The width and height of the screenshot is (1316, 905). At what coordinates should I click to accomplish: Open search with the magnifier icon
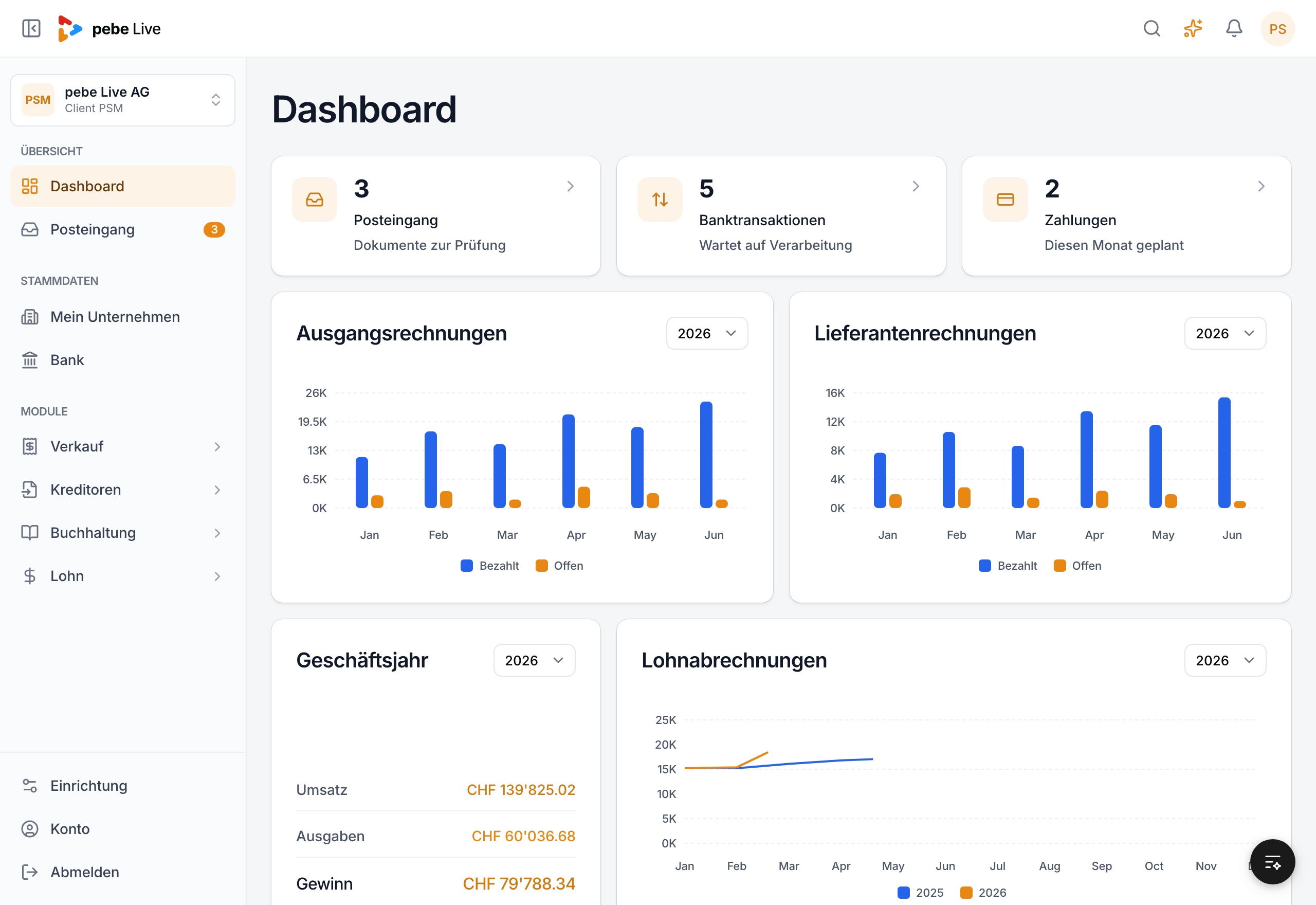[1151, 28]
